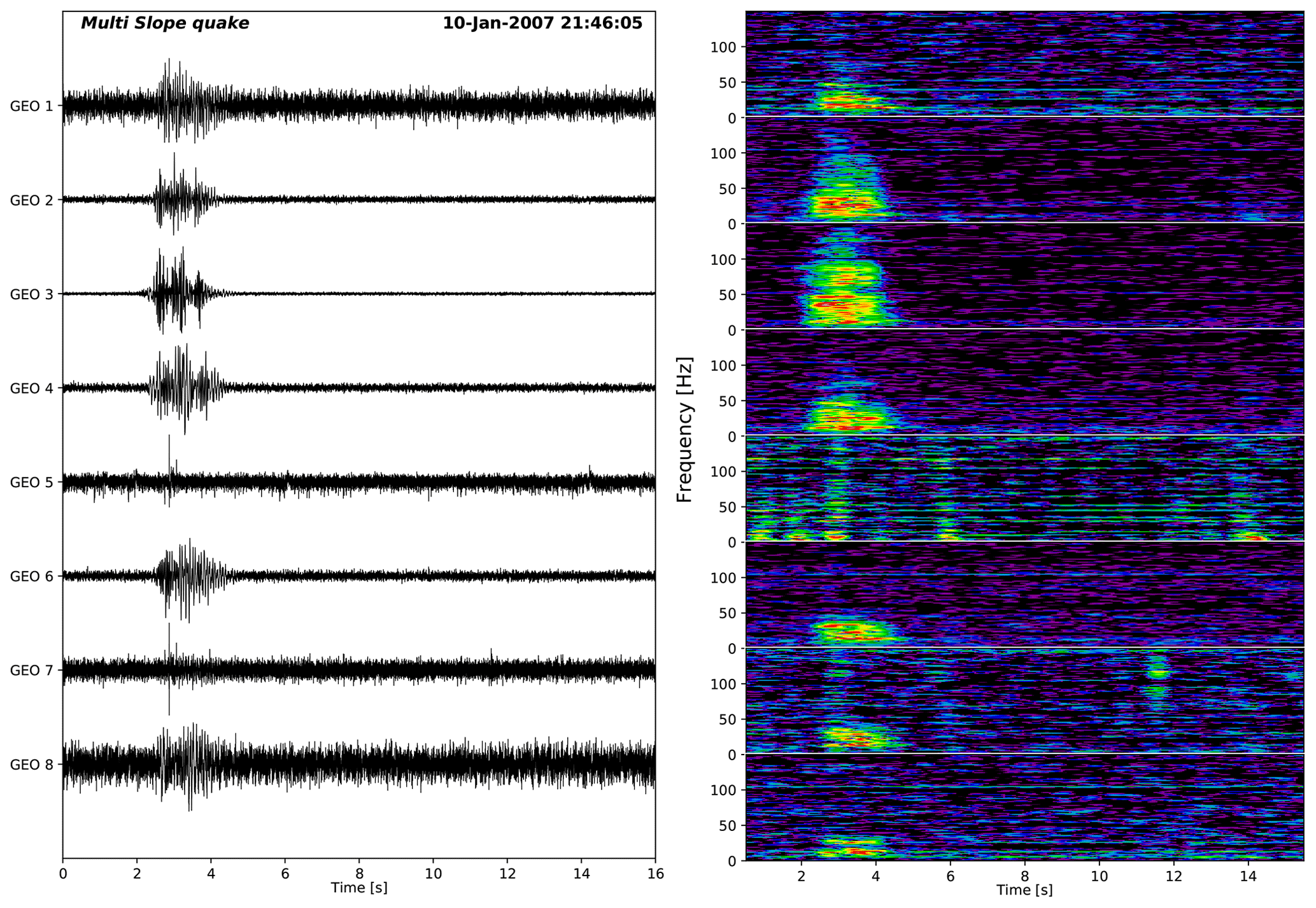Click the 10-Jan-2007 21:46:05 timestamp

click(x=542, y=24)
